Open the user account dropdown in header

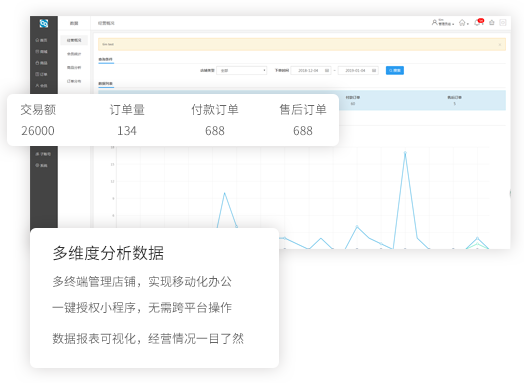443,23
